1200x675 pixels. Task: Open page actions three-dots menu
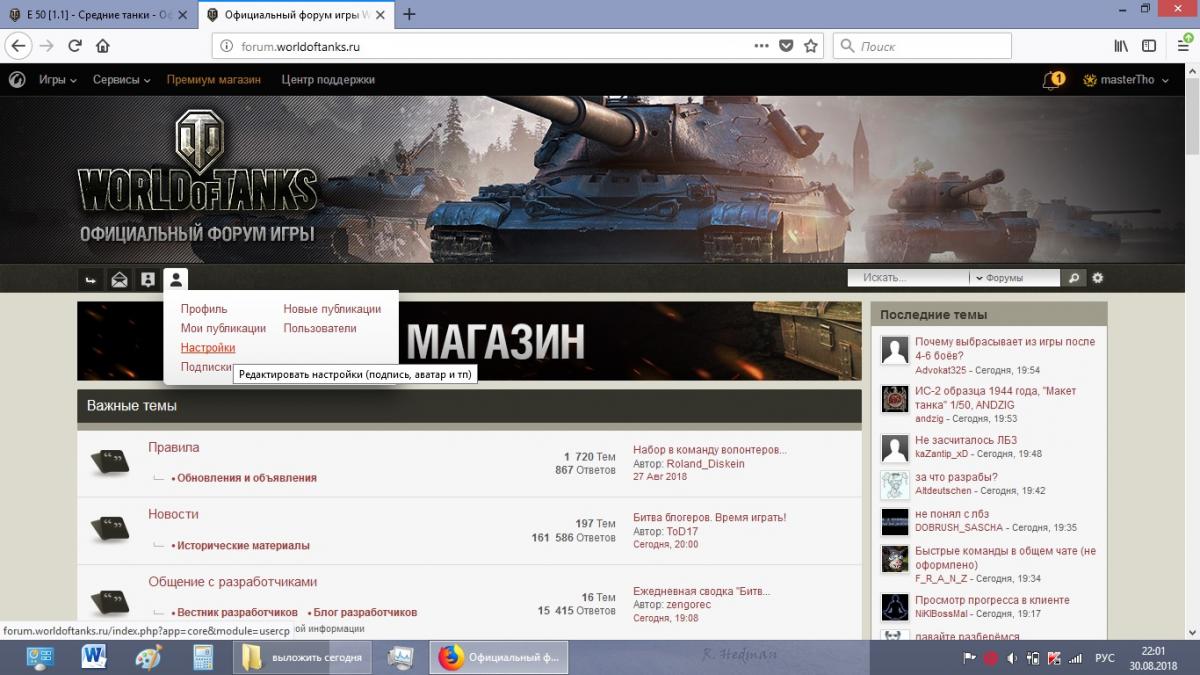click(762, 46)
